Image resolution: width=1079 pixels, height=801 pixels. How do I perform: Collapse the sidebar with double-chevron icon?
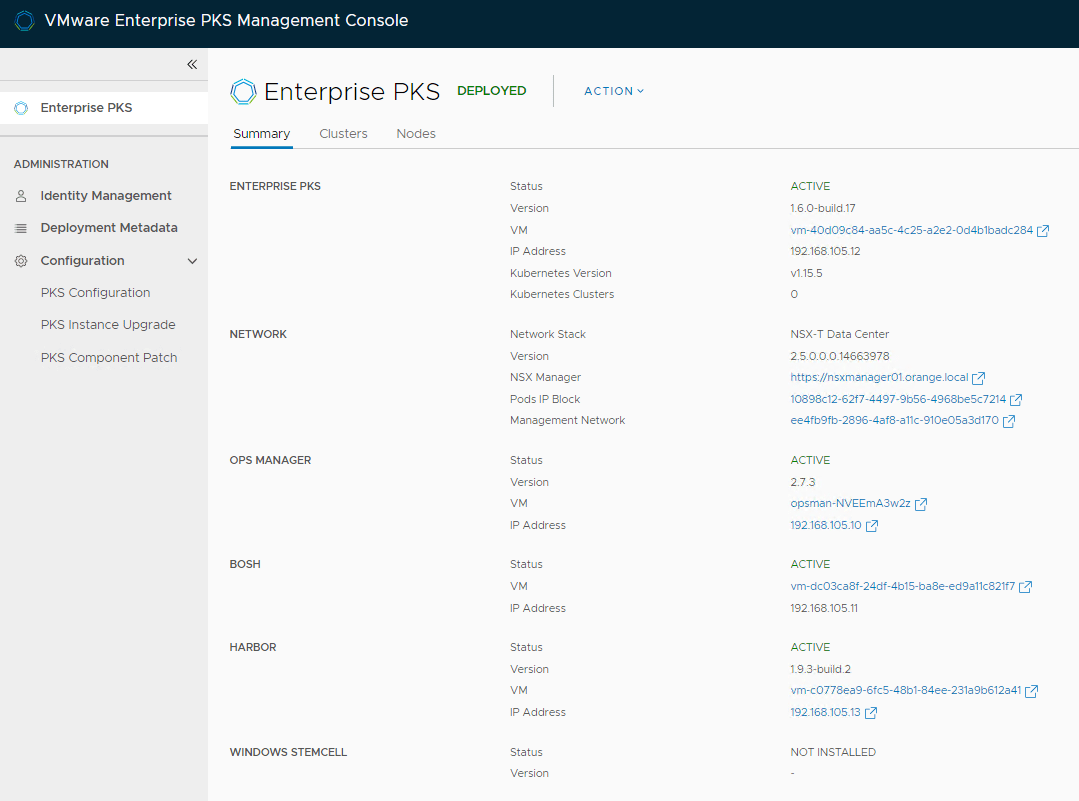pos(192,64)
